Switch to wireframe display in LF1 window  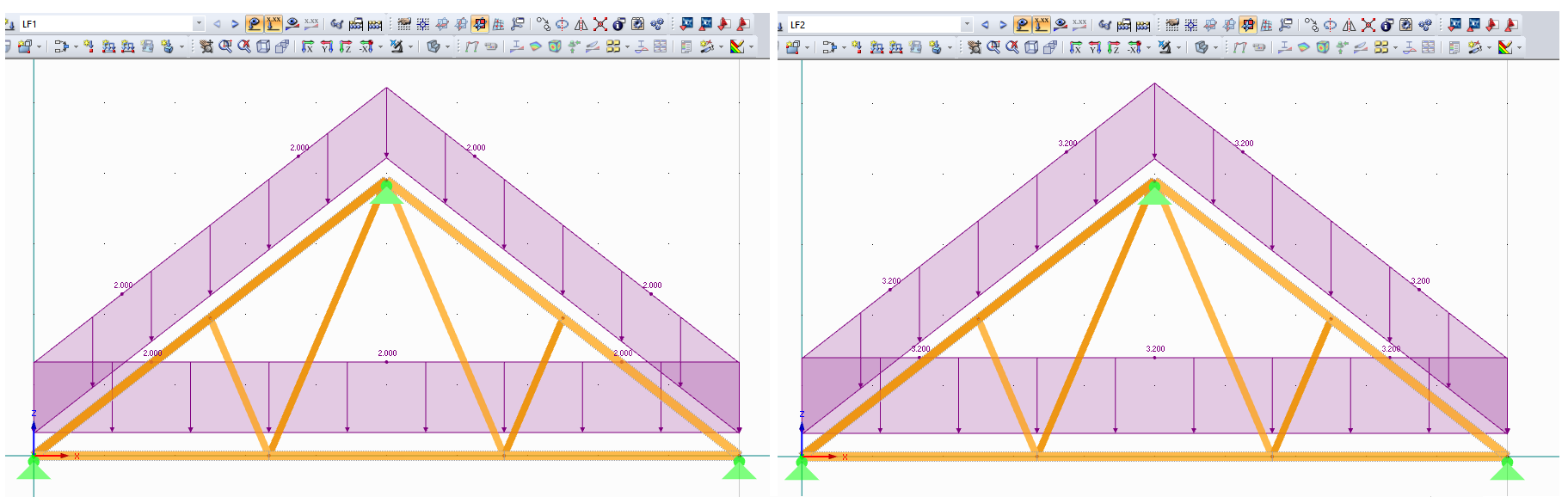coord(262,46)
